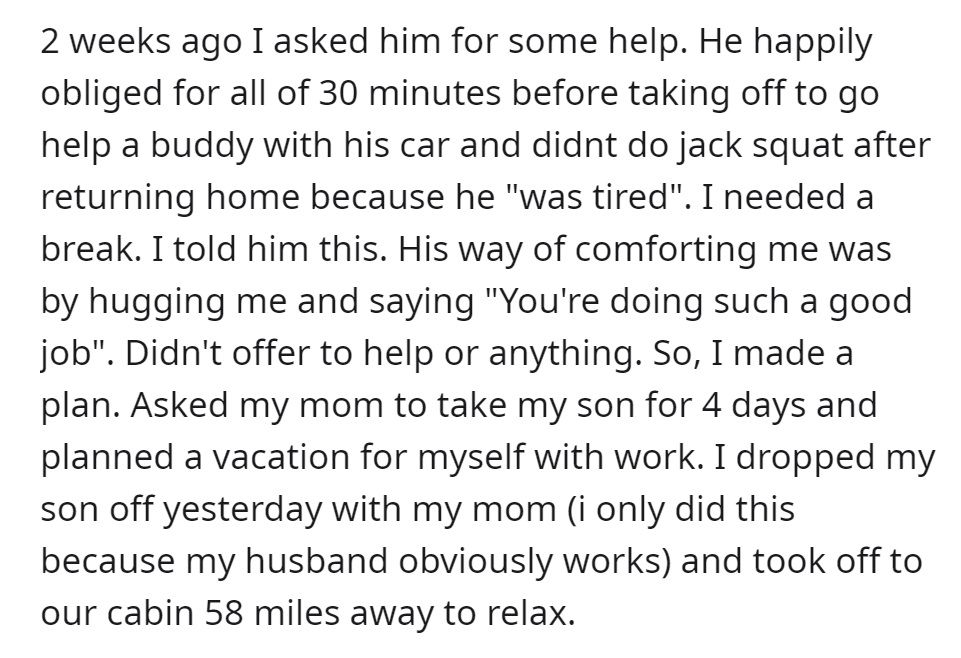Click the word "buddy" in the paragraph
The height and width of the screenshot is (658, 961).
202,148
